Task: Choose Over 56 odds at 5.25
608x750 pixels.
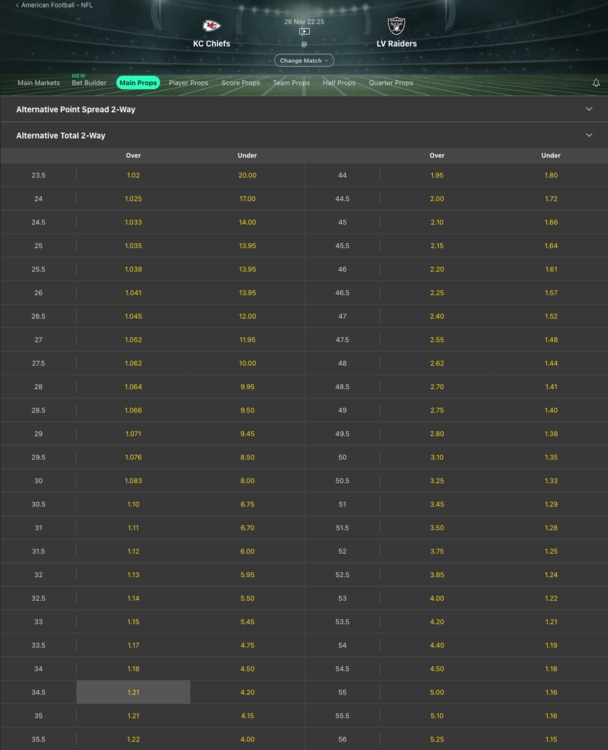Action: coord(437,739)
